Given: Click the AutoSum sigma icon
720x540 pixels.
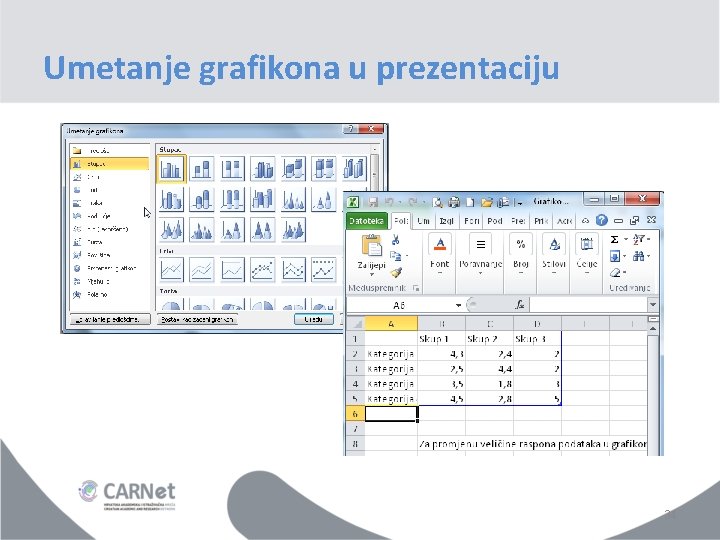Looking at the screenshot, I should [615, 239].
